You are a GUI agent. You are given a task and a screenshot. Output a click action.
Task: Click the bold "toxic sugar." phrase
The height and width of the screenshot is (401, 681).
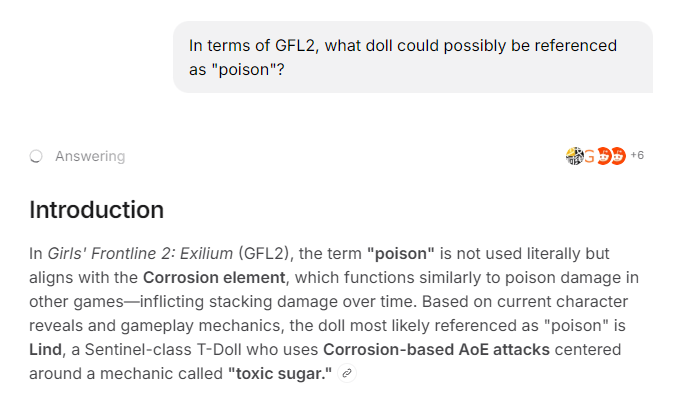280,373
